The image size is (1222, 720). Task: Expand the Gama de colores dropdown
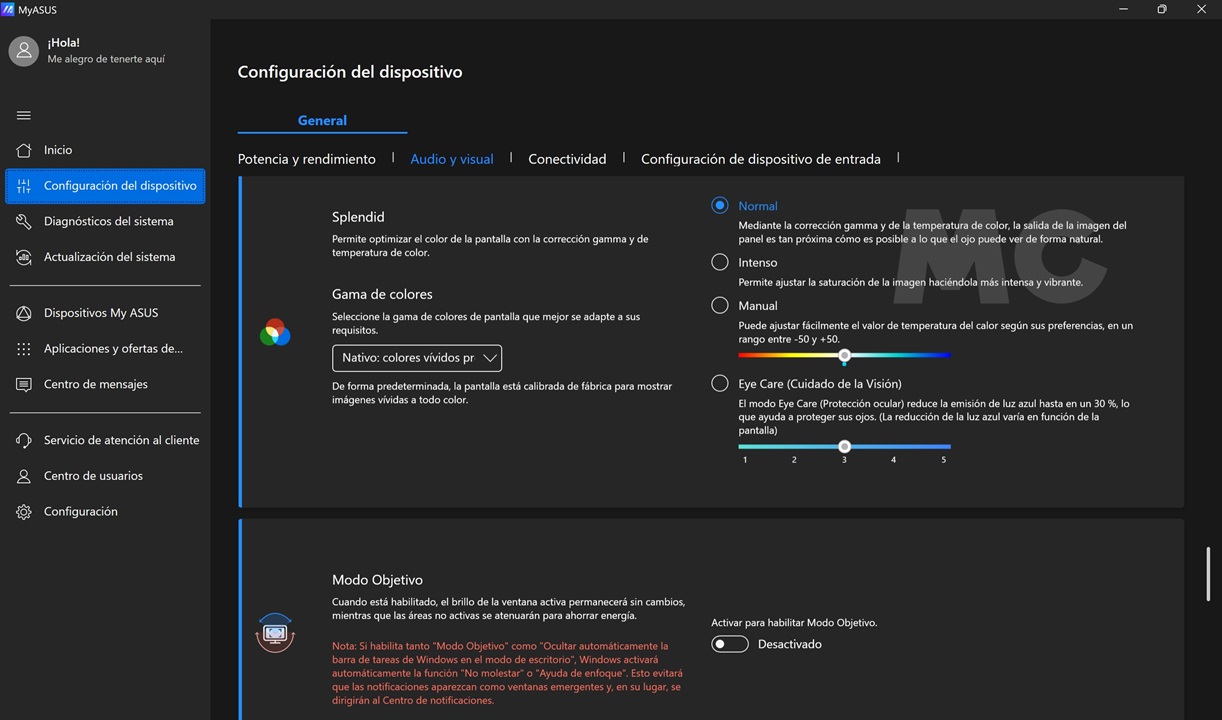[417, 358]
